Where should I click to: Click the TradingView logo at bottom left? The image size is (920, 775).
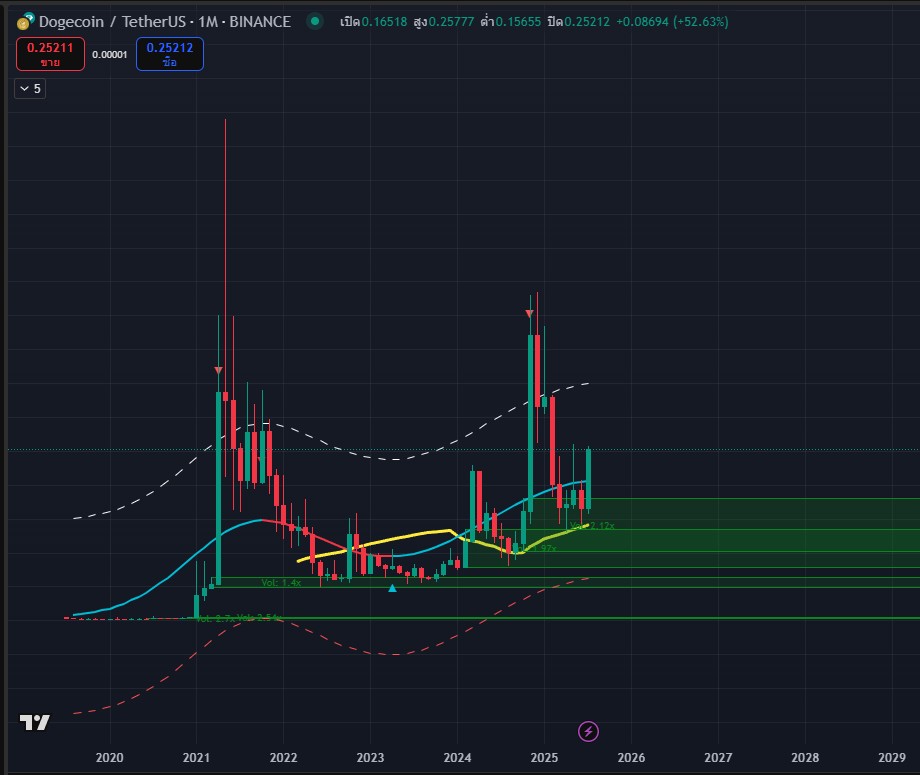pos(35,722)
